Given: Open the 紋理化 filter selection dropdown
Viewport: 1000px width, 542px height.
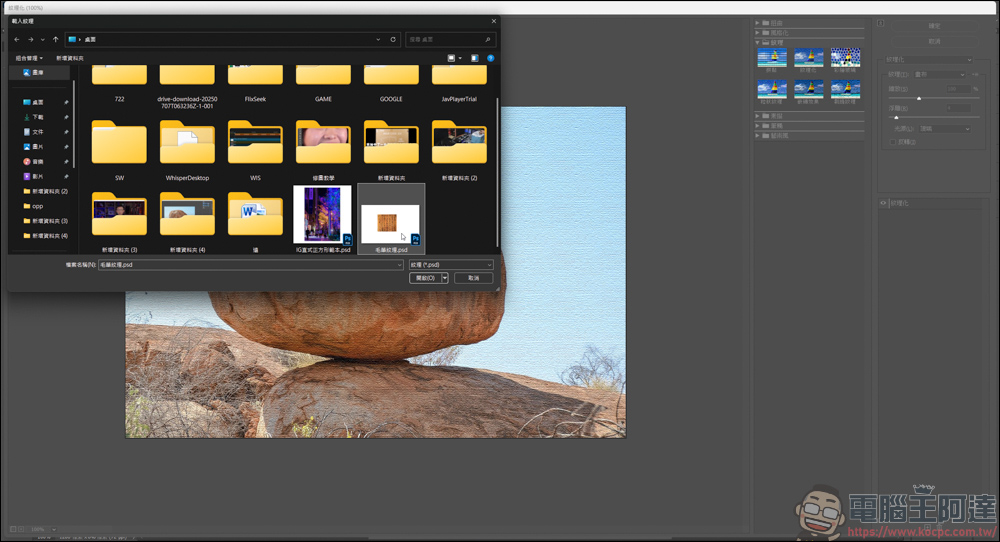Looking at the screenshot, I should [x=929, y=60].
